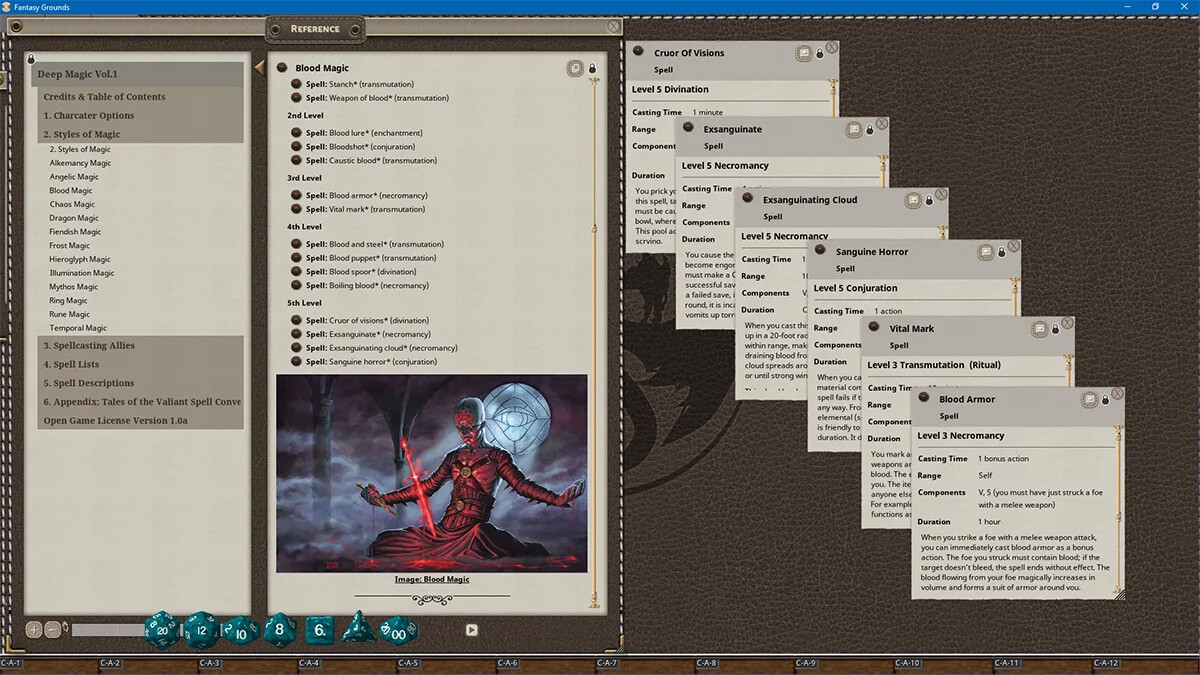
Task: Roll the d12 die
Action: (200, 630)
